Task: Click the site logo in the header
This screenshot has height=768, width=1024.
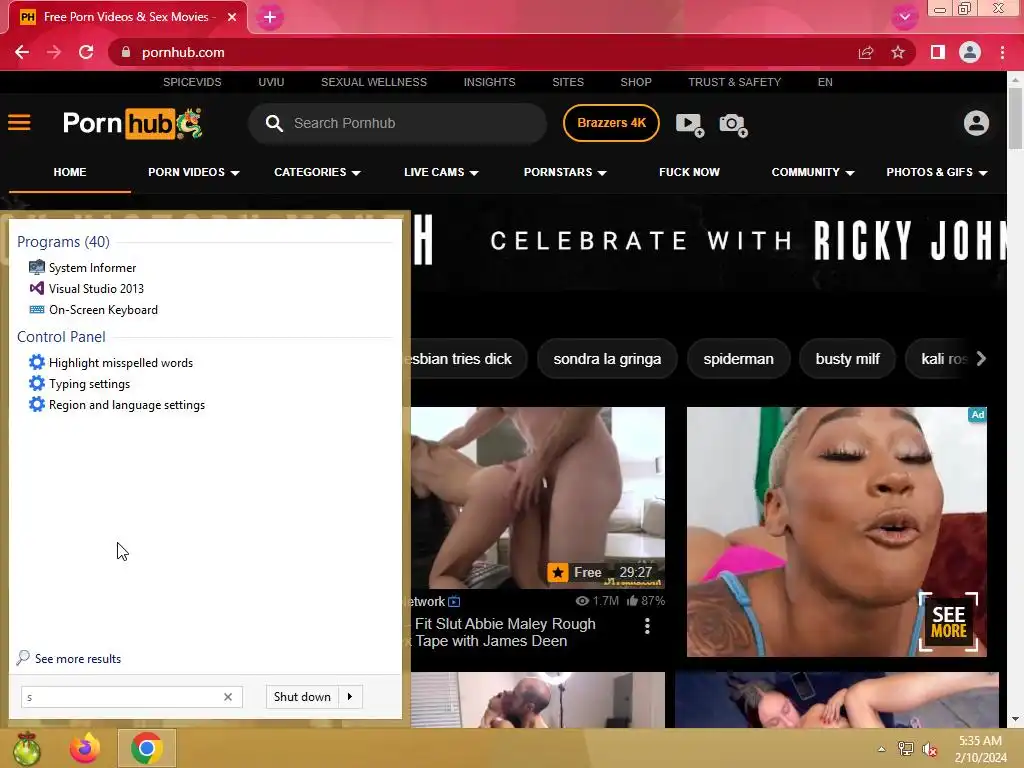Action: pos(133,123)
